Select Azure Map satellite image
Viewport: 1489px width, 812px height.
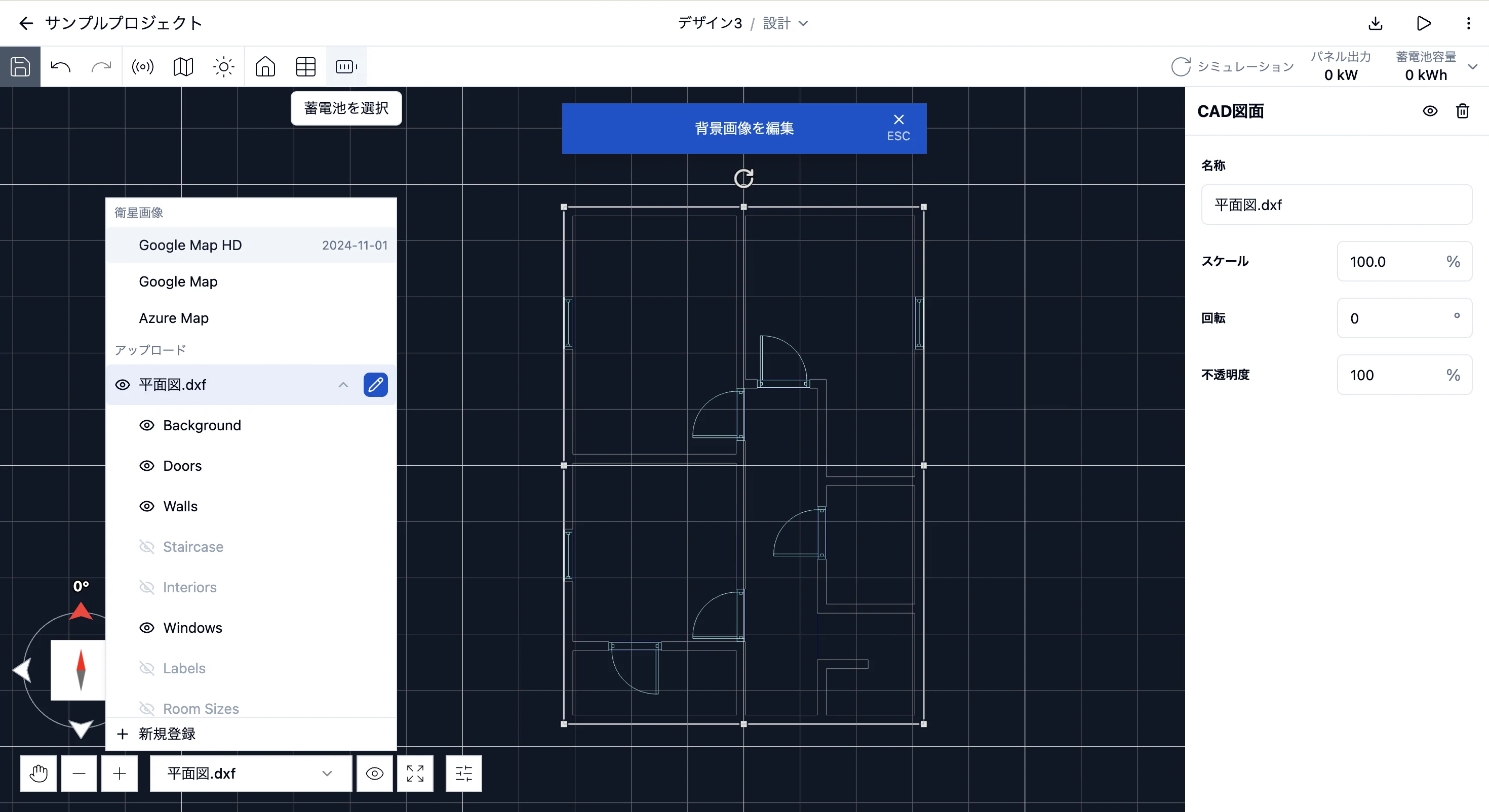[251, 318]
